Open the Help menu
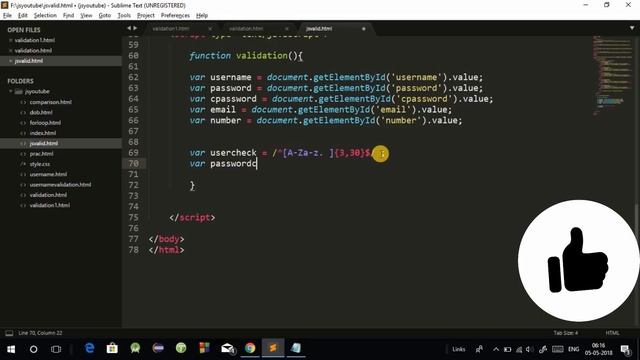 (202, 16)
